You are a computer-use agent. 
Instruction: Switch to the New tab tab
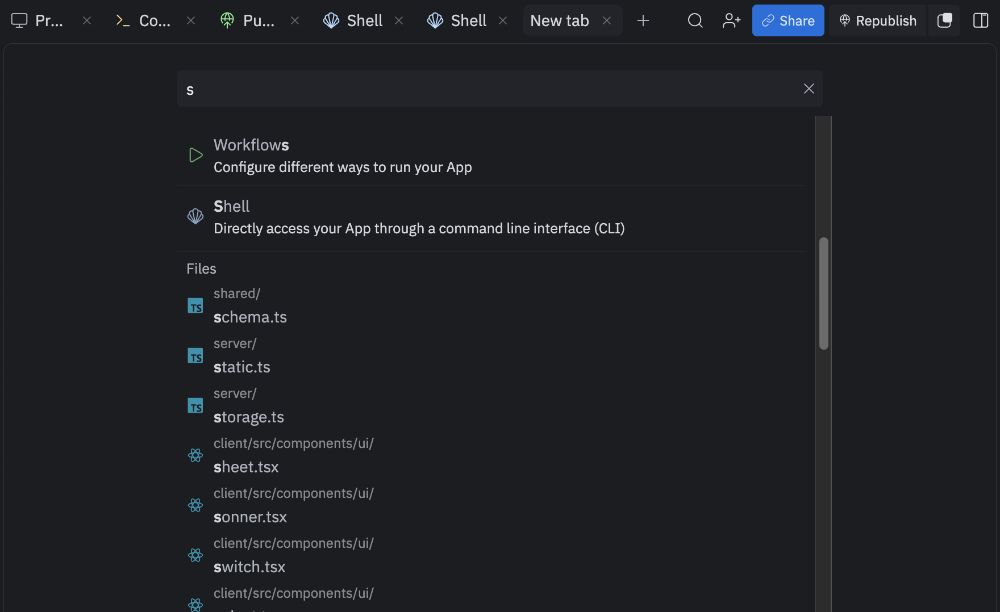(x=559, y=20)
